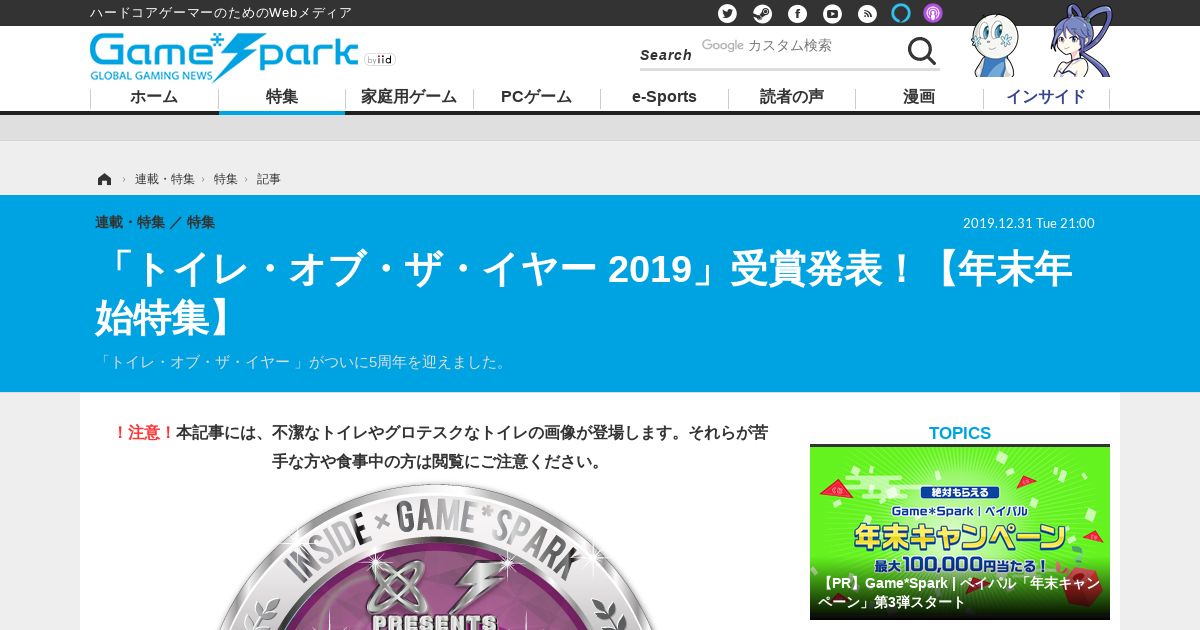The image size is (1200, 630).
Task: Click the red ！注意！ warning text
Action: click(x=144, y=432)
